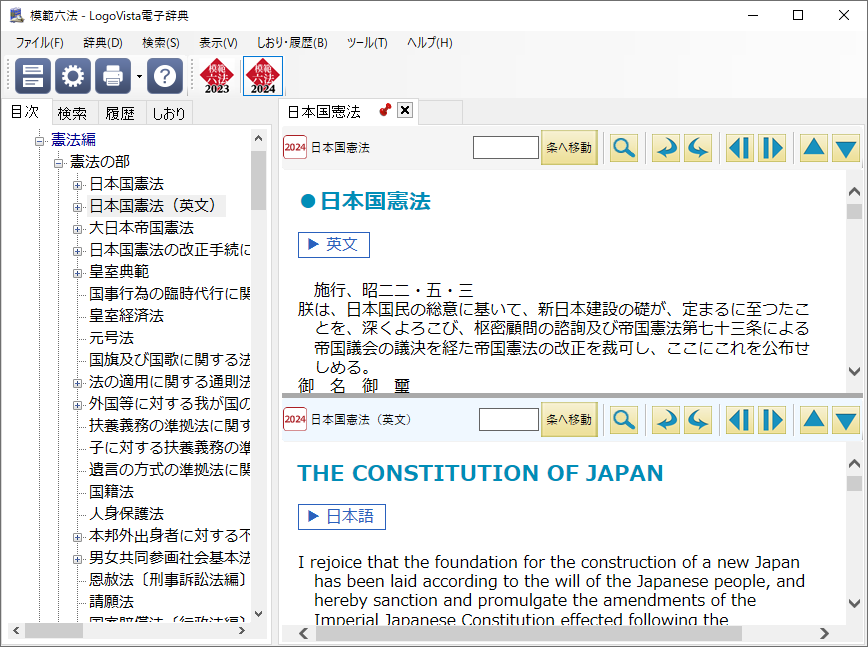Open the しおり･履歴(B) menu
The width and height of the screenshot is (868, 647).
pos(292,43)
